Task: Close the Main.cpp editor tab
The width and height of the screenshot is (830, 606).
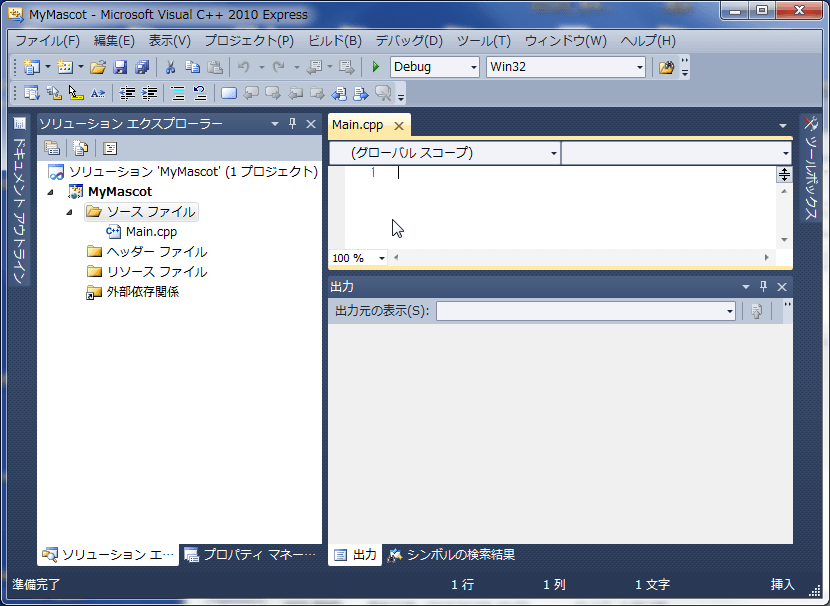Action: pyautogui.click(x=399, y=126)
